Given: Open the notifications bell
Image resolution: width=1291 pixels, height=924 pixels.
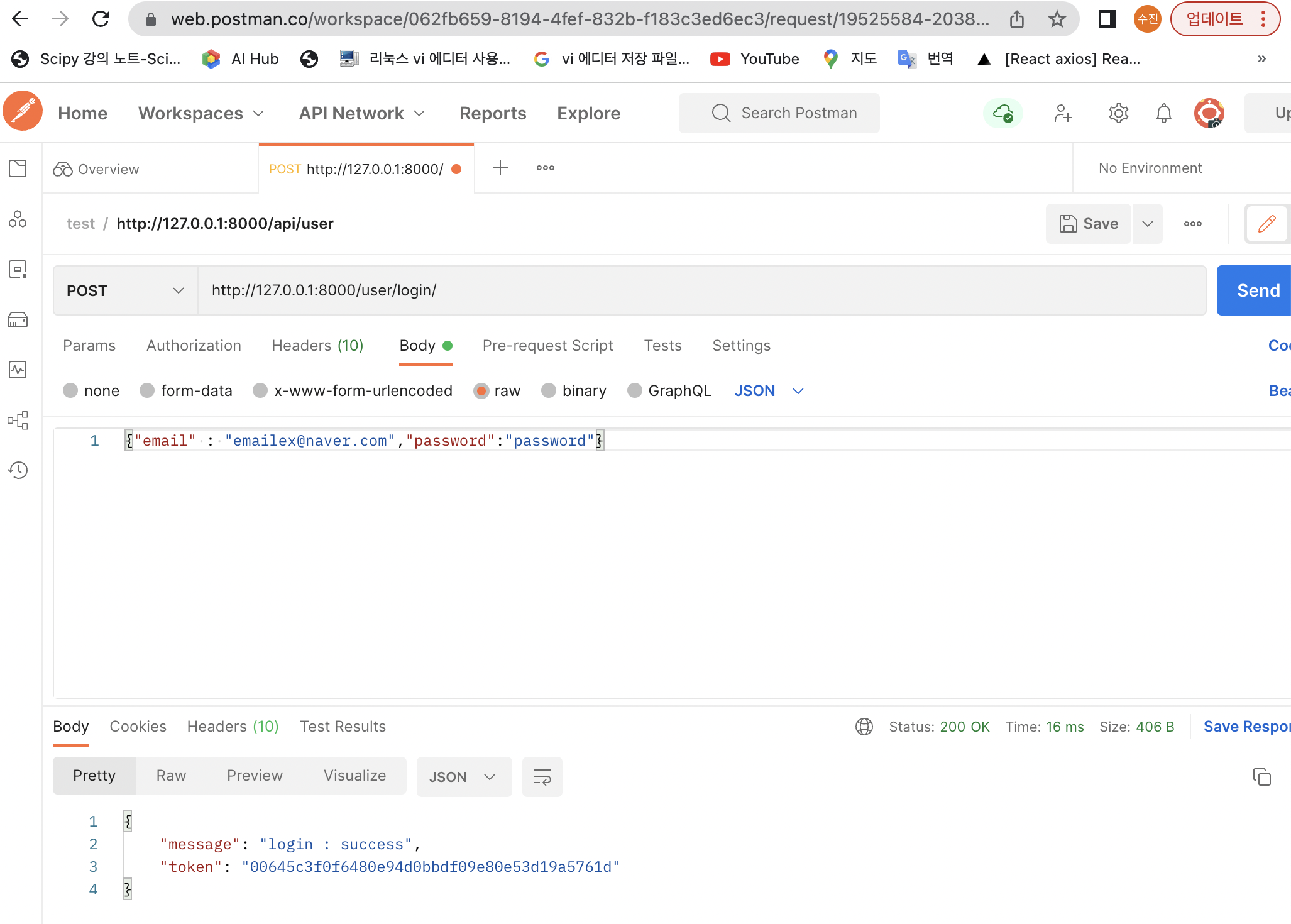Looking at the screenshot, I should (x=1163, y=113).
